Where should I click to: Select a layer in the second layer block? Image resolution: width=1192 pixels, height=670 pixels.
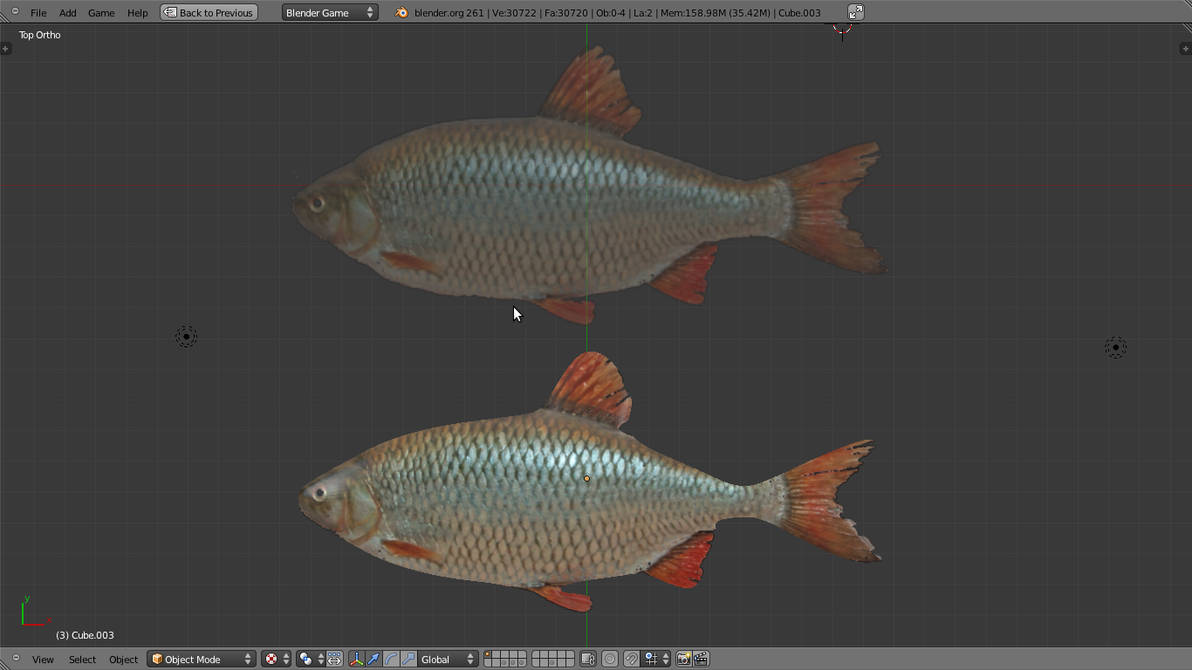click(x=553, y=659)
